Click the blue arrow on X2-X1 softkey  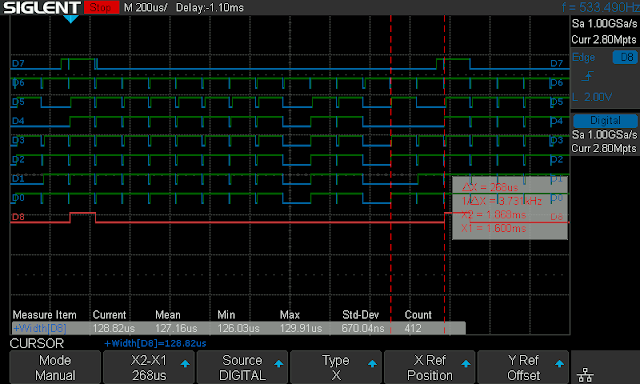pyautogui.click(x=185, y=364)
